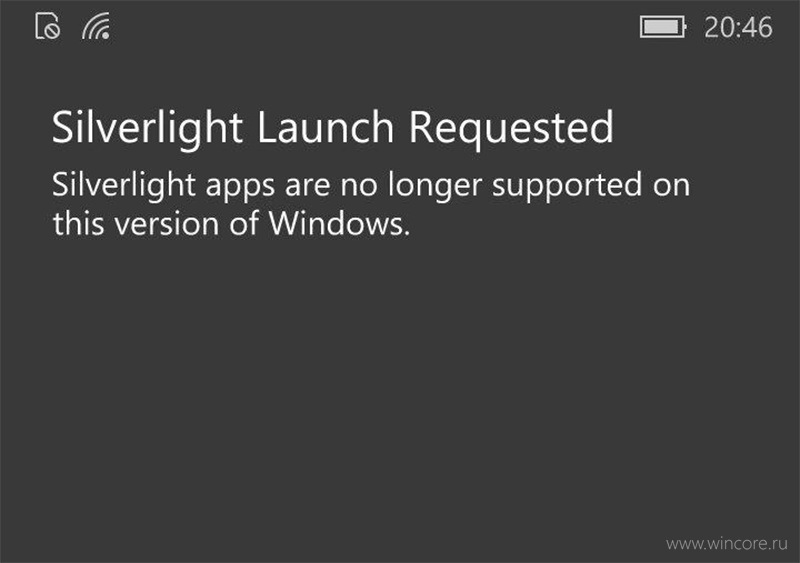Click the word "Windows." in the message
Screen dimensions: 800x563
(x=339, y=224)
